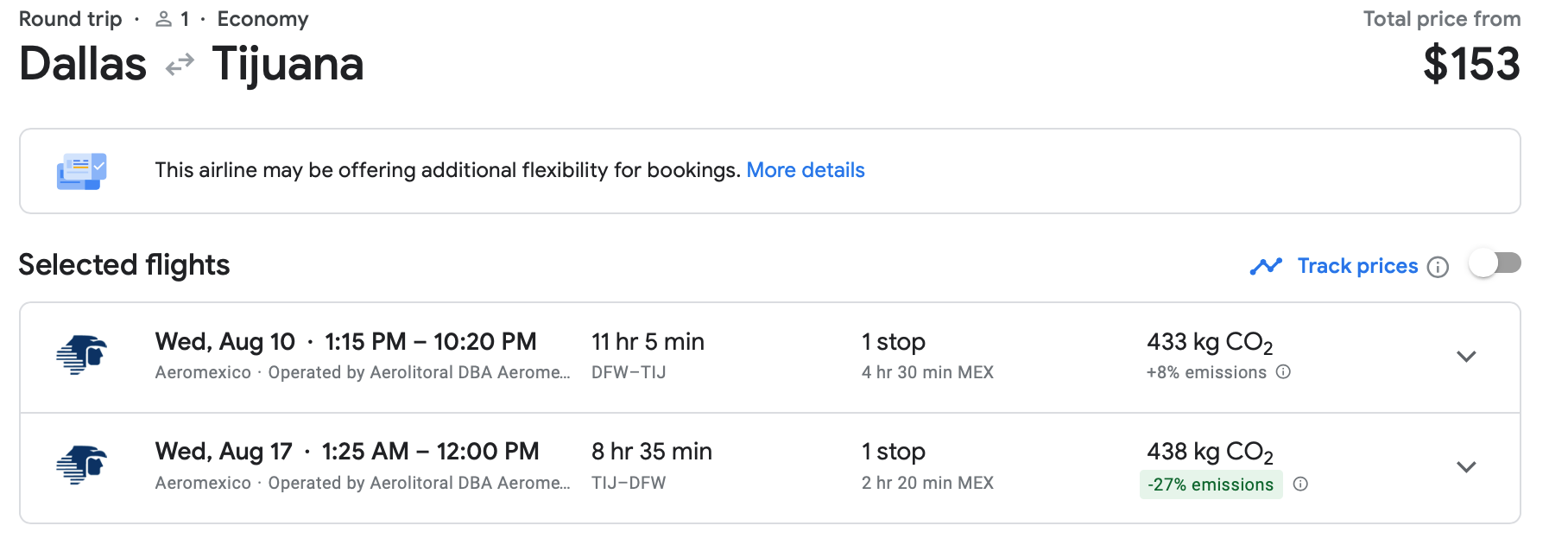The width and height of the screenshot is (1568, 551).
Task: Click the Track prices label
Action: (1357, 266)
